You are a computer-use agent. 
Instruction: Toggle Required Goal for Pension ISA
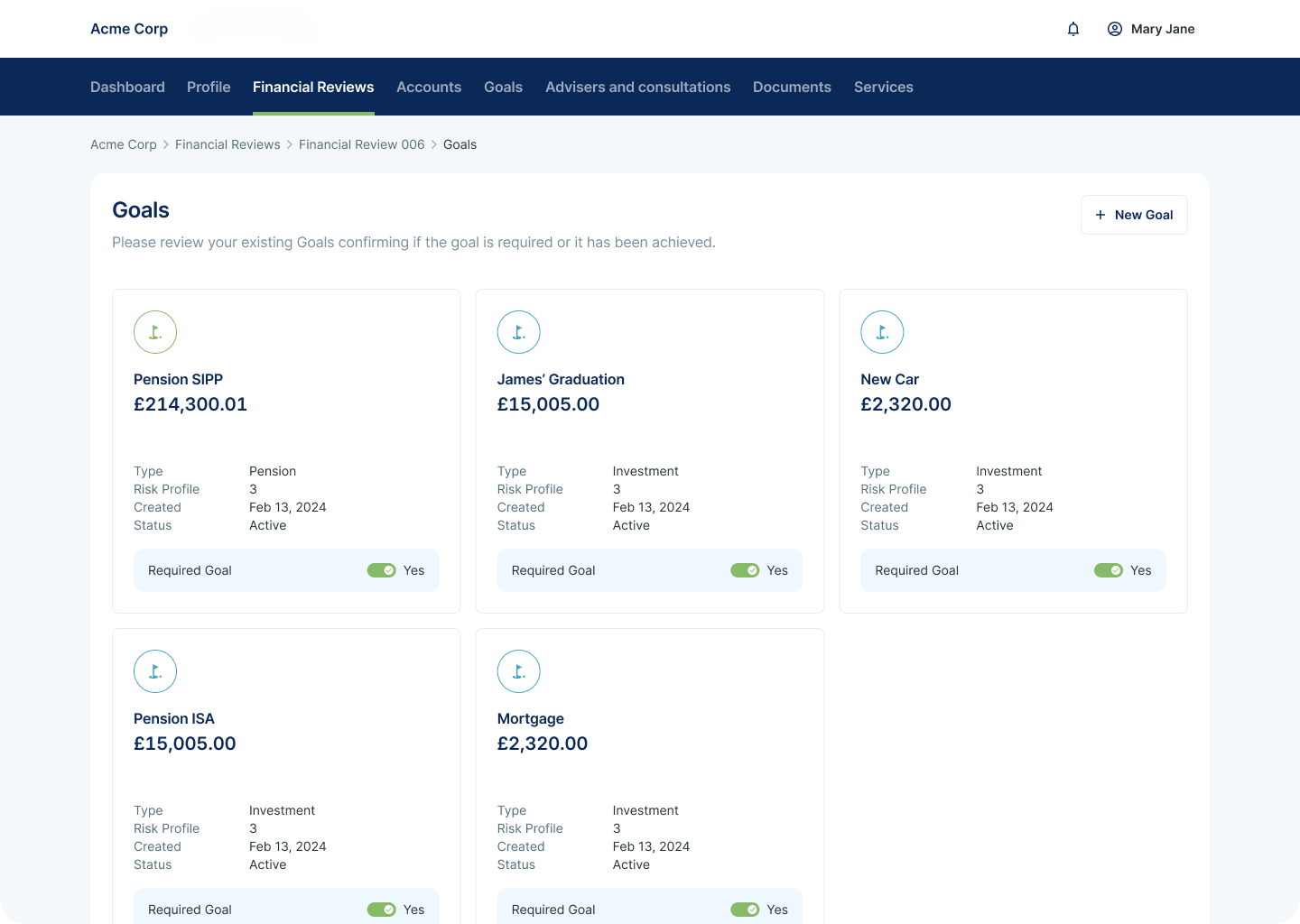[382, 910]
